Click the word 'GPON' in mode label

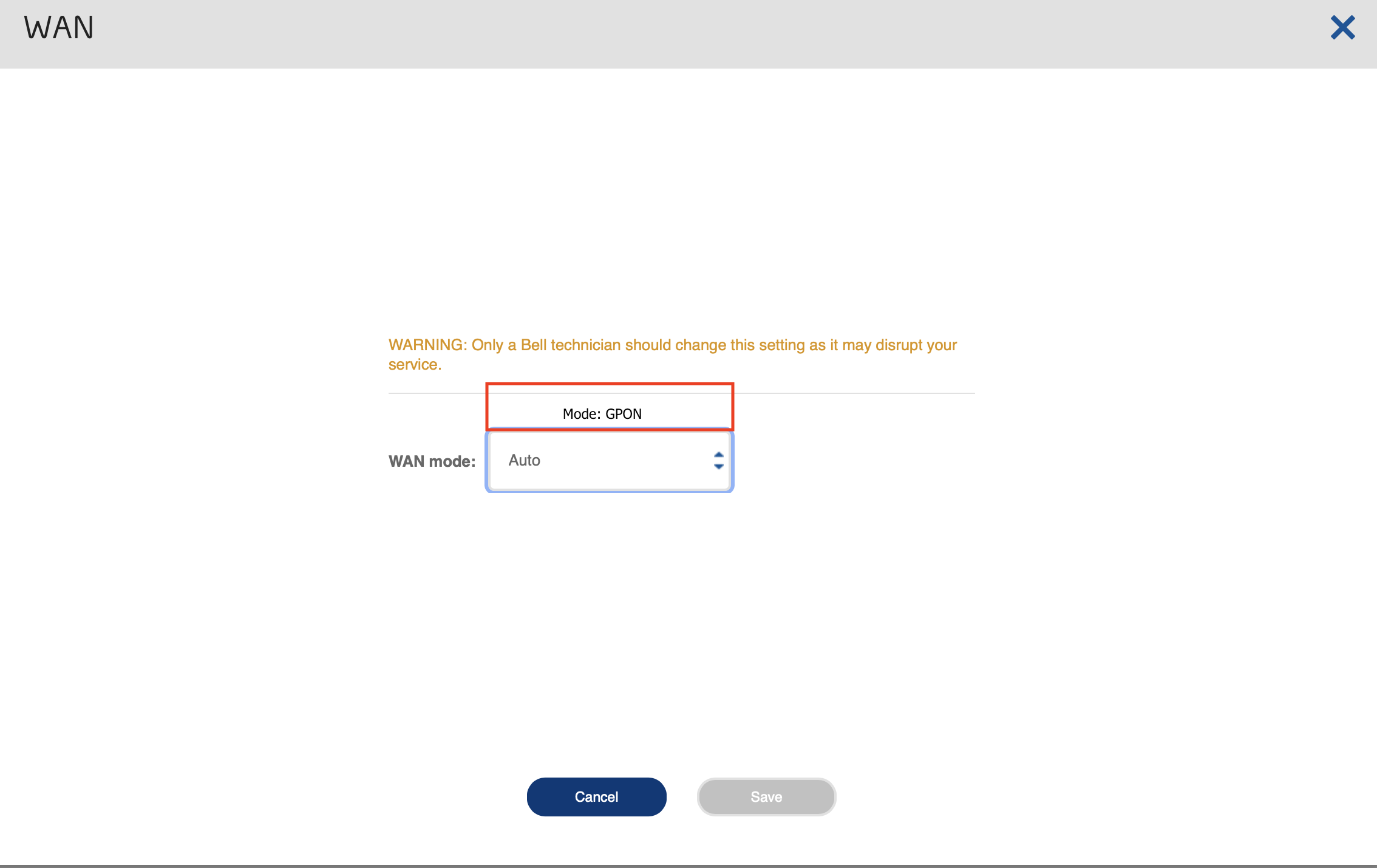point(624,414)
